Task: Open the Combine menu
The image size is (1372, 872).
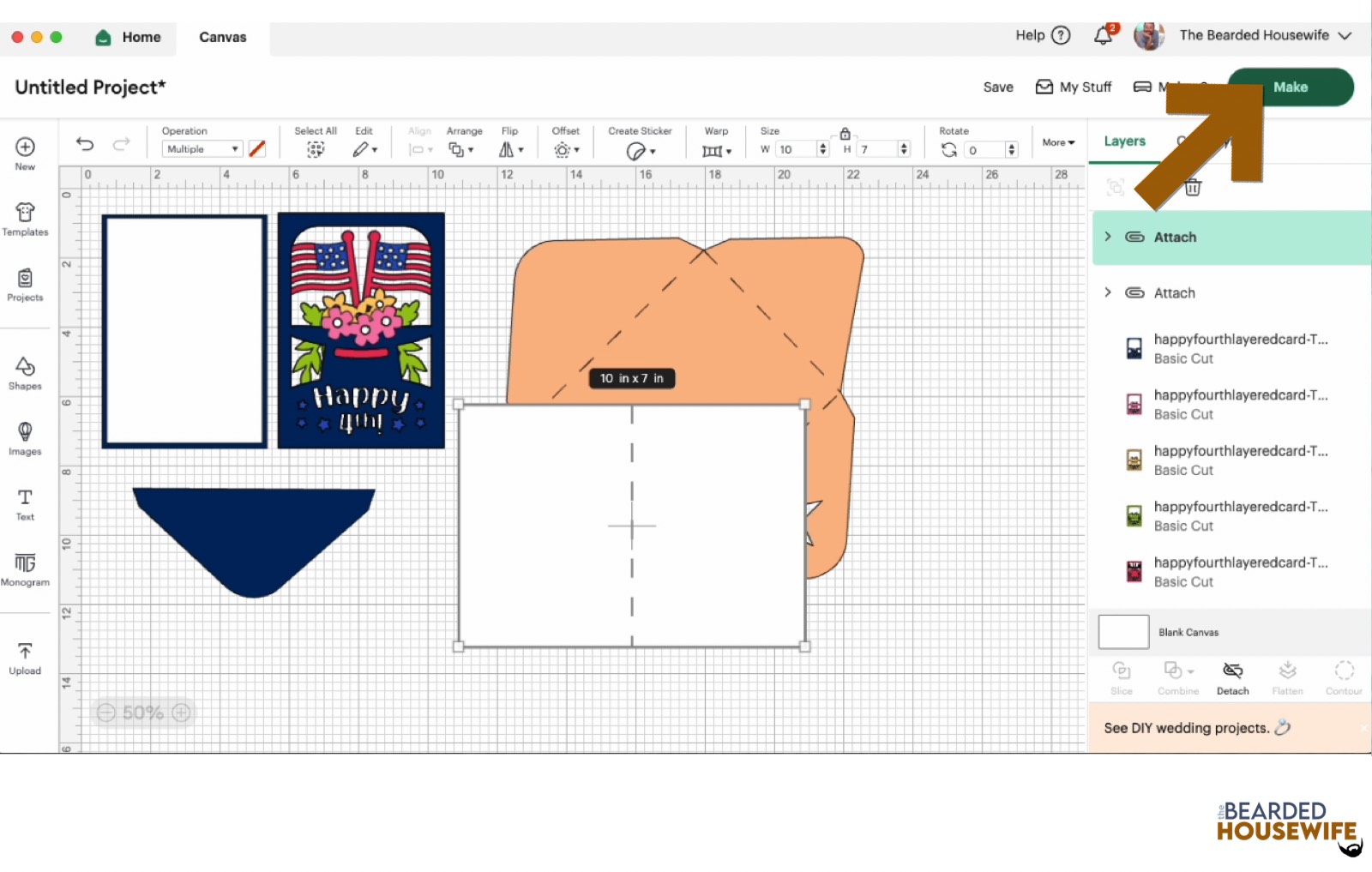Action: 1178,677
